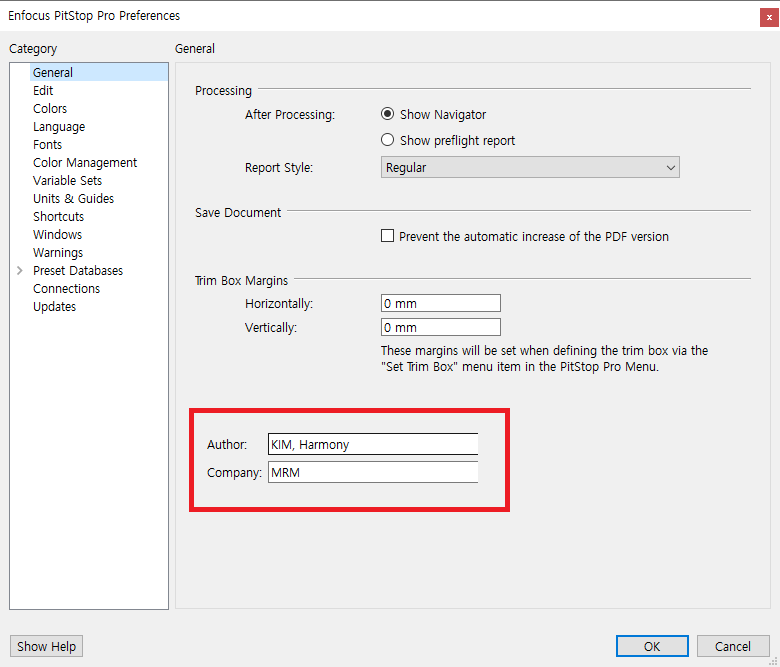
Task: Open the Shortcuts category
Action: 58,217
